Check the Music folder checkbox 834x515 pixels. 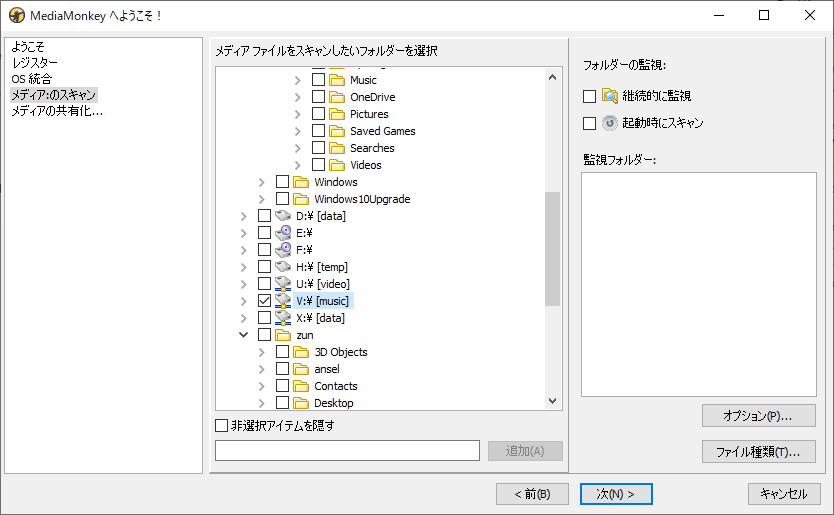click(318, 80)
